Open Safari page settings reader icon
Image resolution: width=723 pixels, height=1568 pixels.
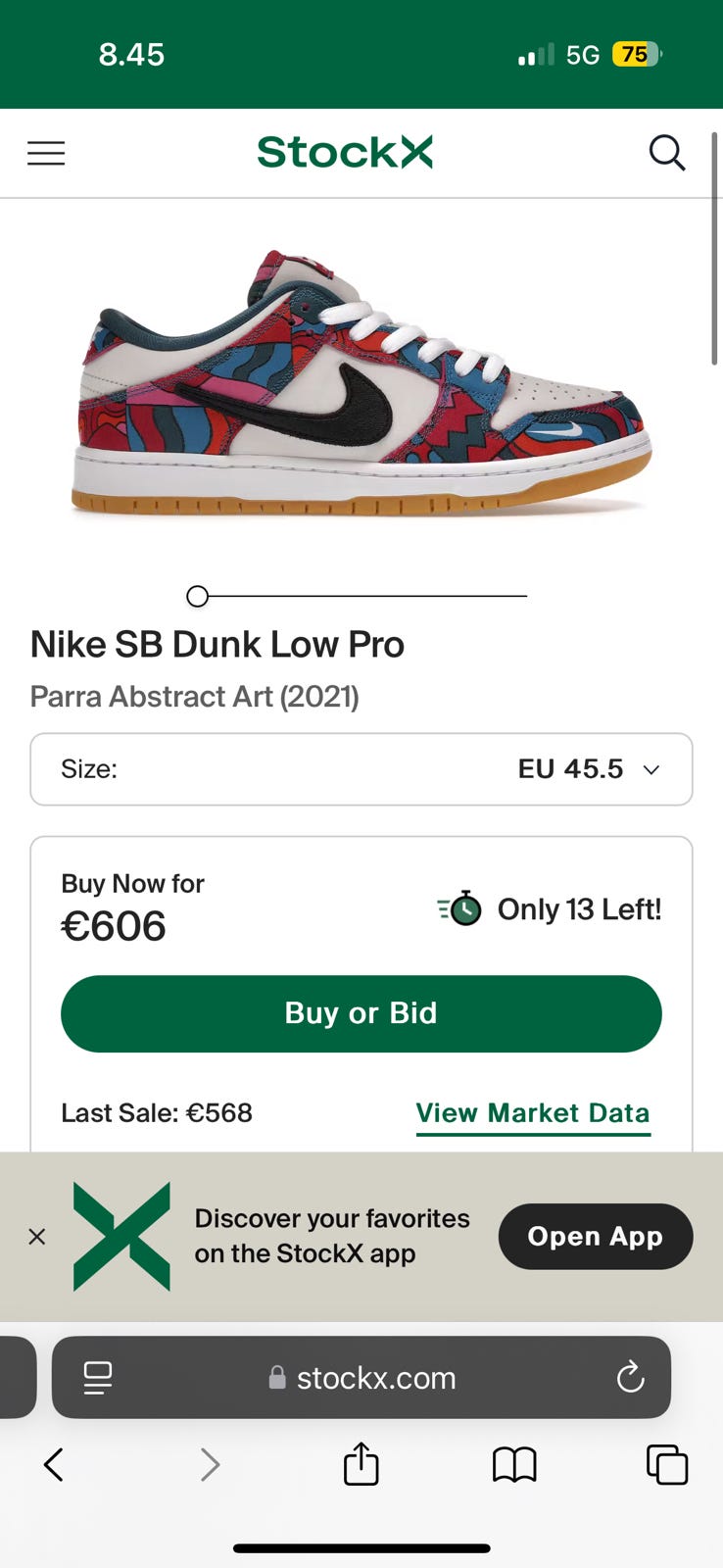click(x=97, y=1378)
